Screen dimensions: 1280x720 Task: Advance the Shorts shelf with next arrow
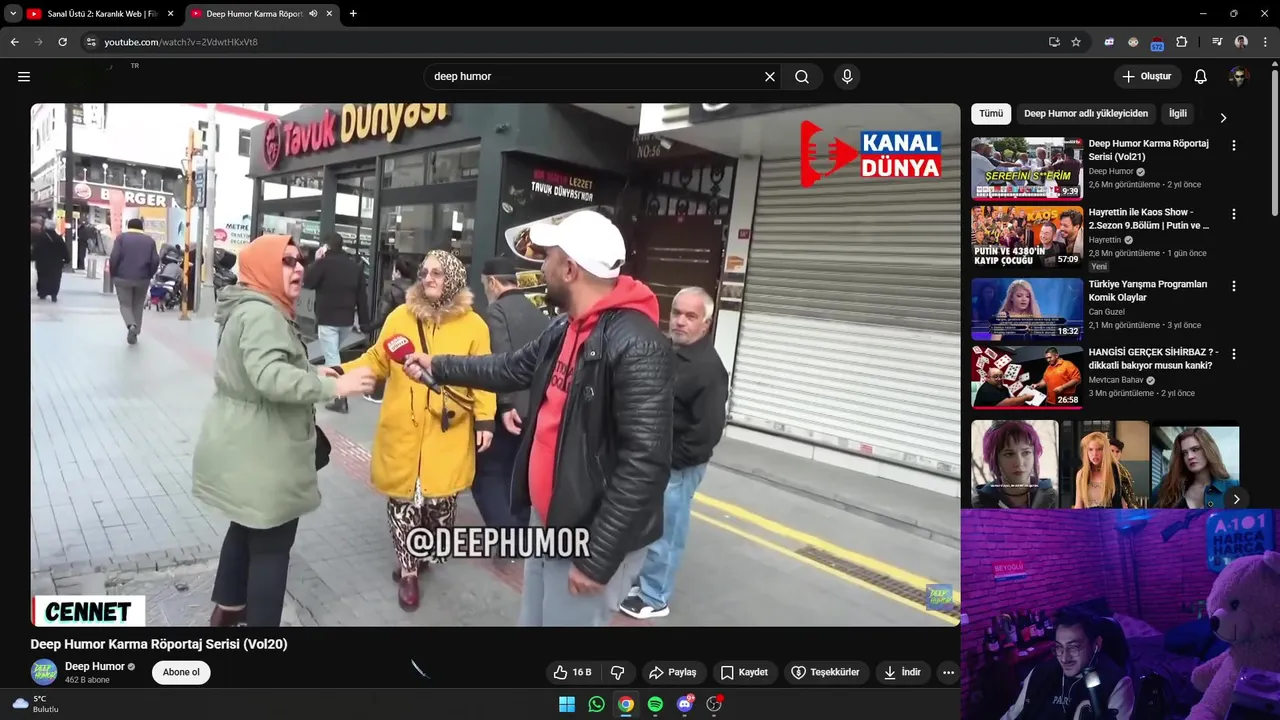[1236, 499]
